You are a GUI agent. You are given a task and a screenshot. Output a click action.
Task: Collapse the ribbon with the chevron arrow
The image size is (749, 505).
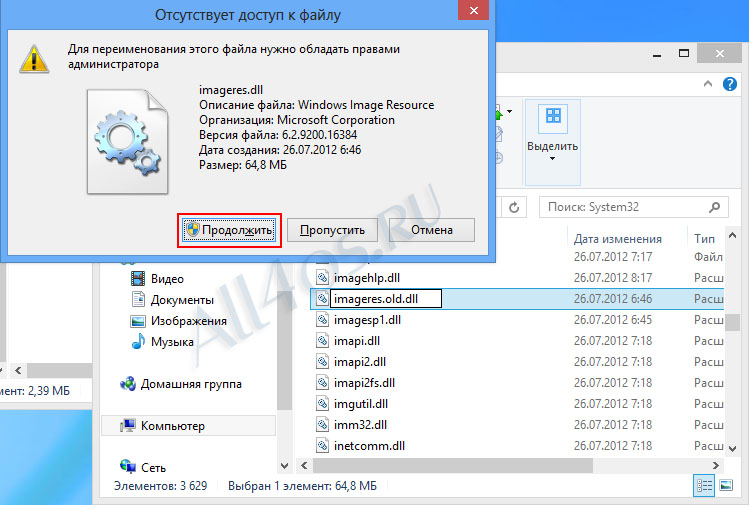(708, 84)
